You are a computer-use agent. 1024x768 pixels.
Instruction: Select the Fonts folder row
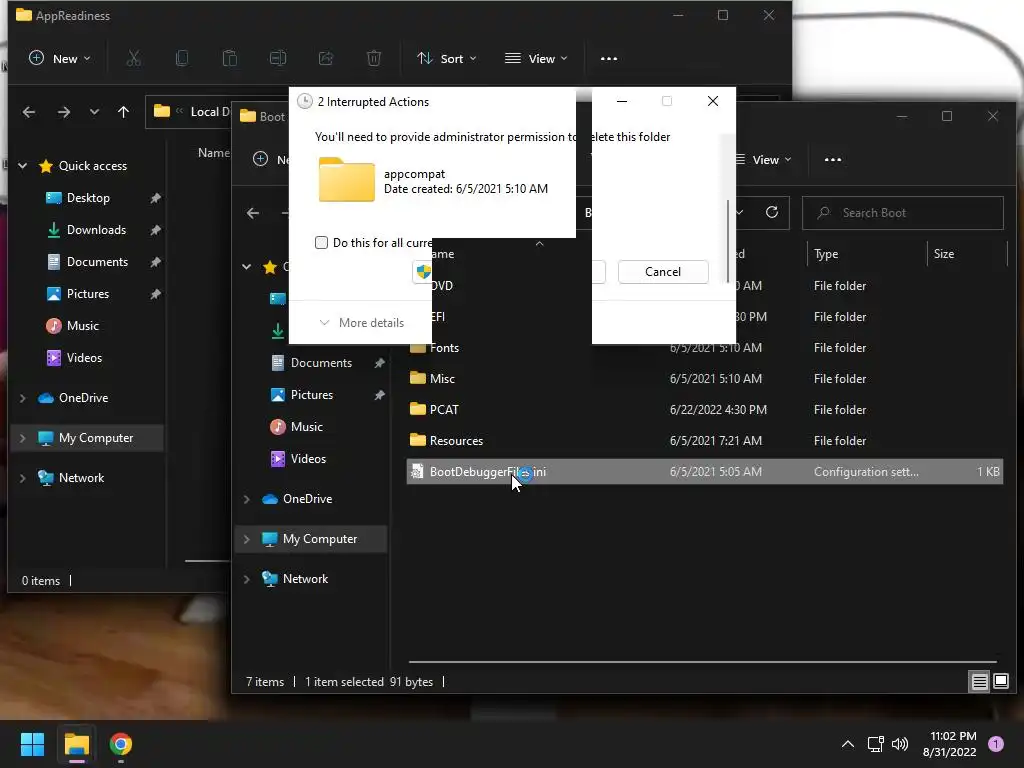point(705,348)
